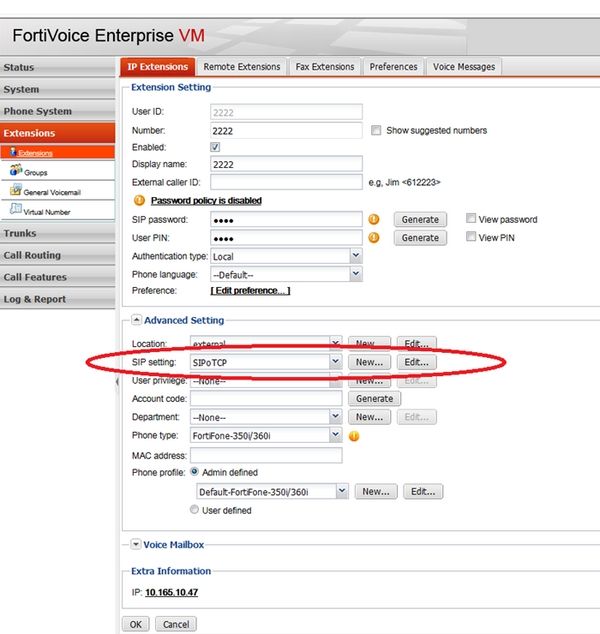
Task: Click the Groups people icon
Action: pos(15,171)
